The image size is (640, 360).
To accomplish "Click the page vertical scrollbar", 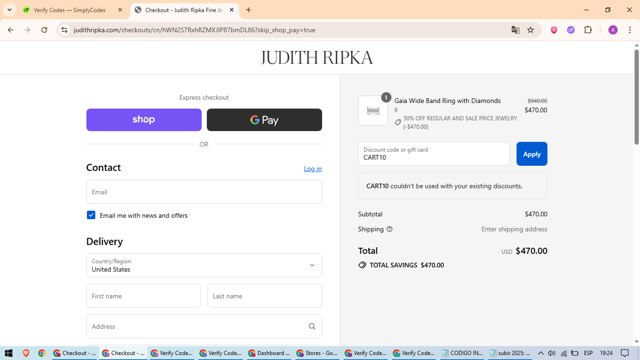I will click(x=636, y=97).
